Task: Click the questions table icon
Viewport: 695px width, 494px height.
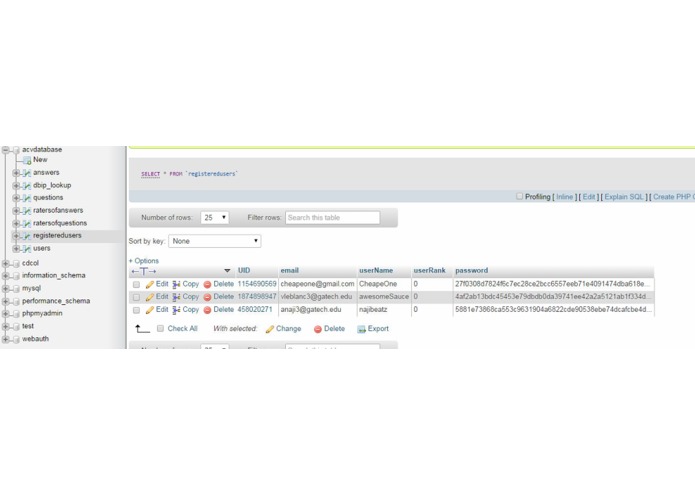Action: coord(27,198)
